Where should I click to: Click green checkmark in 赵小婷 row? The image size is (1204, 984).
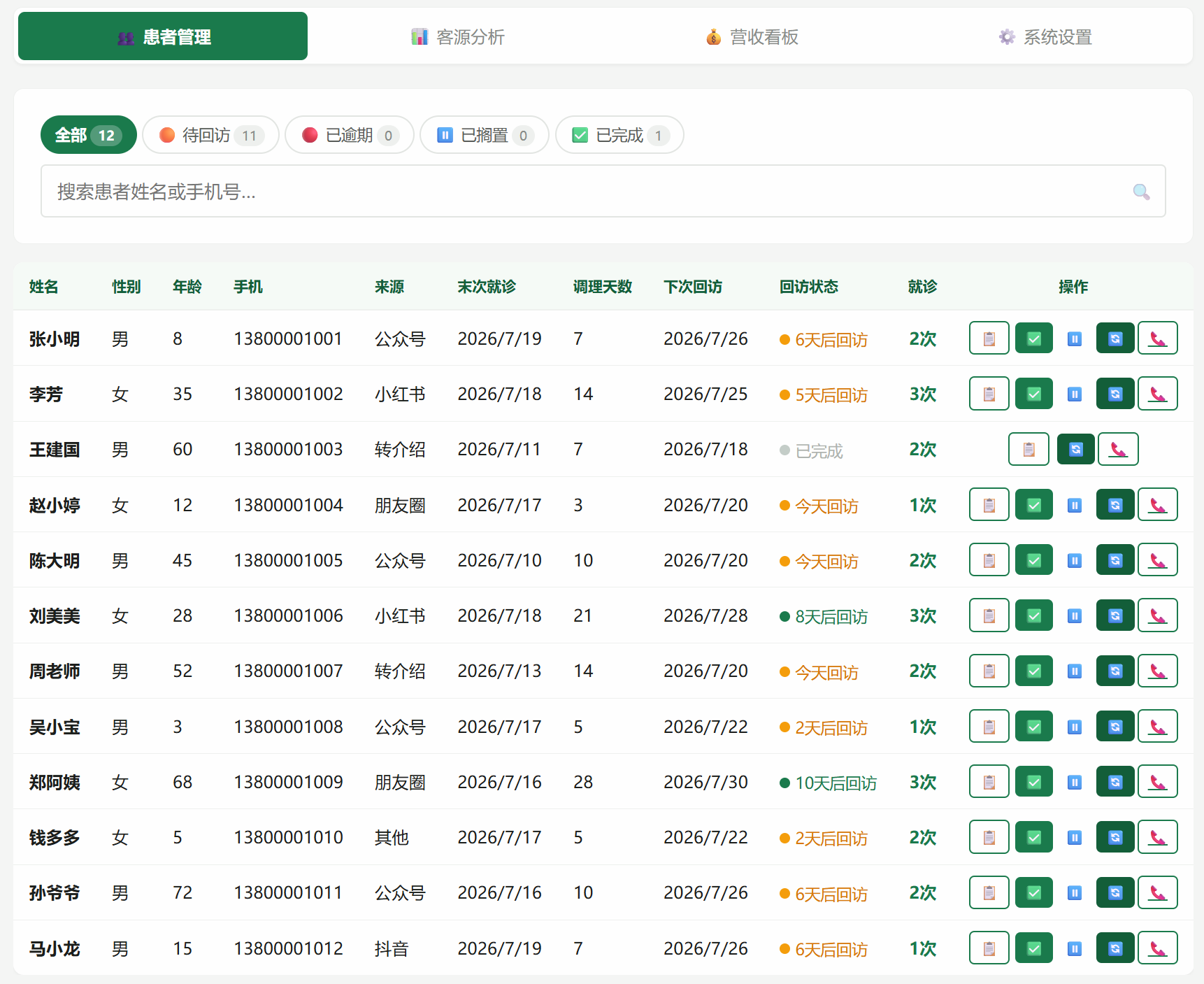1034,505
